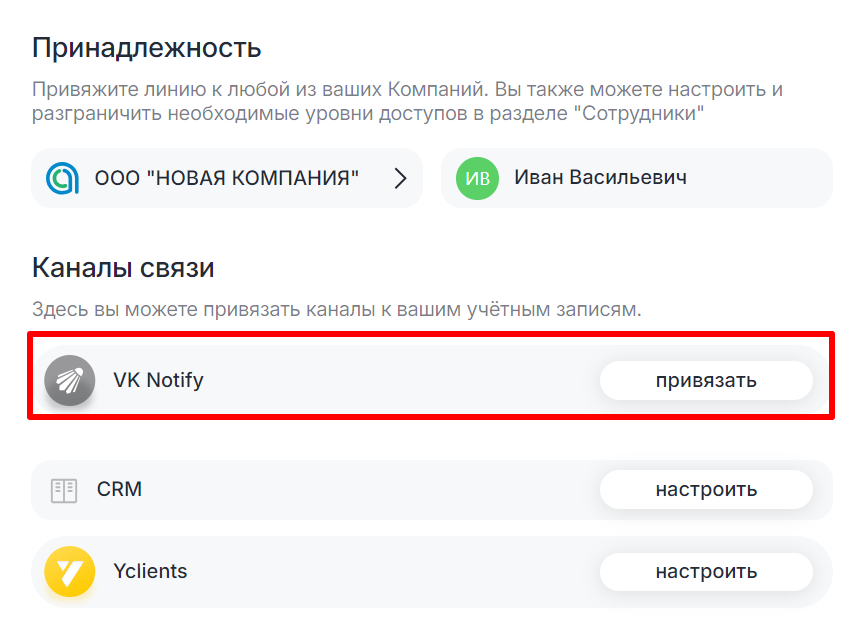The width and height of the screenshot is (856, 621).
Task: Click the CRM book icon
Action: [x=64, y=490]
